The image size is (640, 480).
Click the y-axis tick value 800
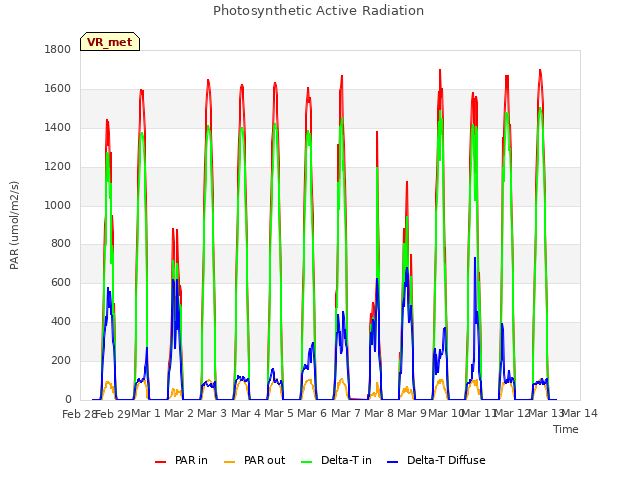coord(61,244)
